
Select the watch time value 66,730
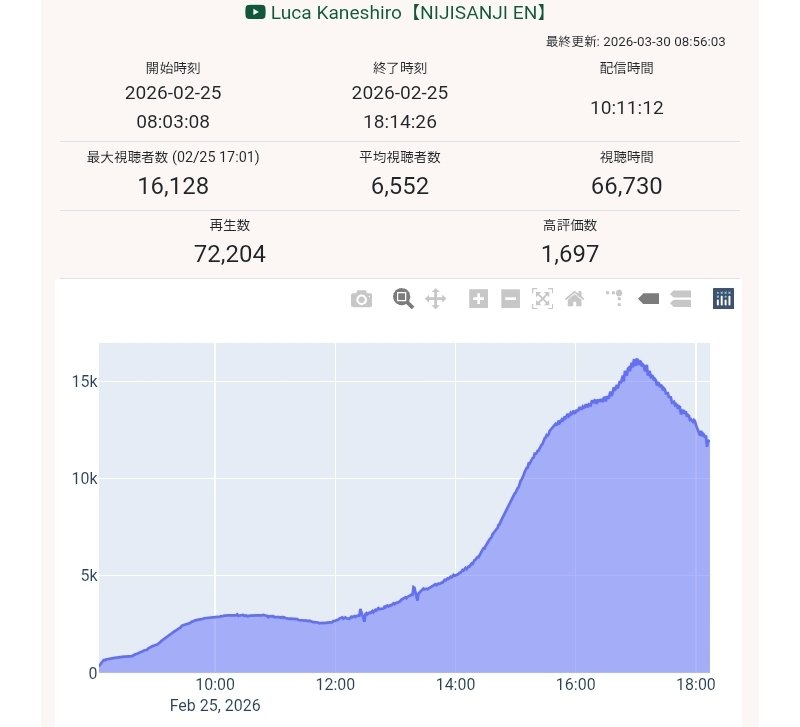pyautogui.click(x=627, y=186)
